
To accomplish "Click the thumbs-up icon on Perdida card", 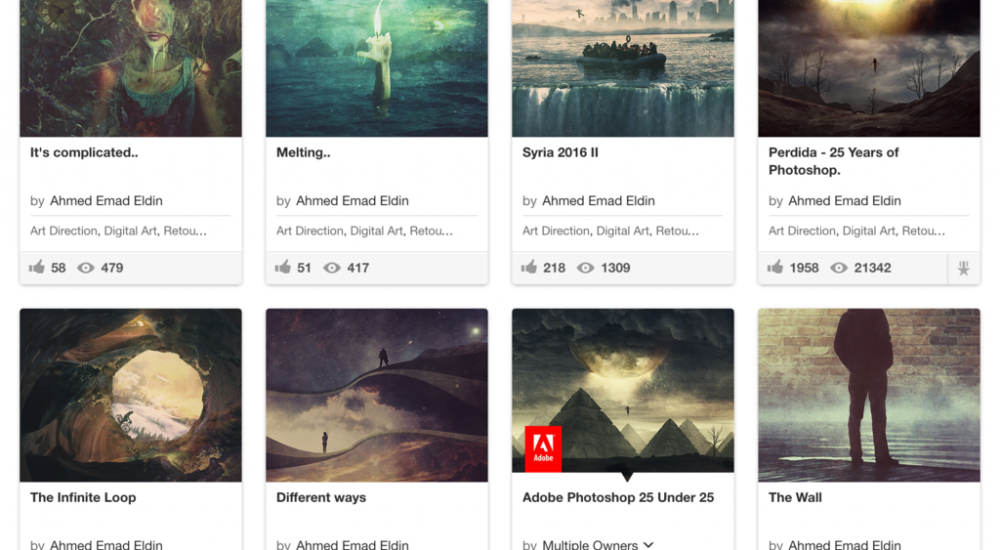I will [x=776, y=267].
